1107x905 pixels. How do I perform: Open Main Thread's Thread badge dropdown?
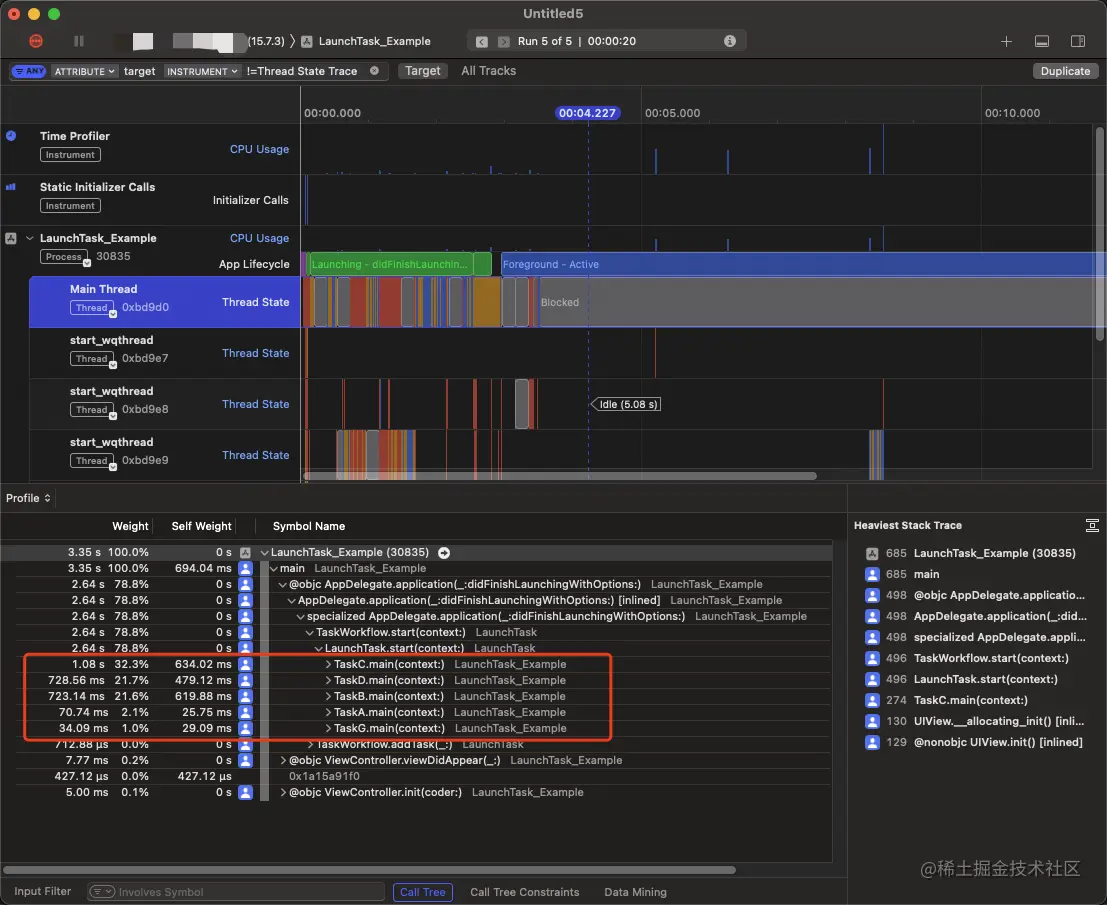pos(93,308)
